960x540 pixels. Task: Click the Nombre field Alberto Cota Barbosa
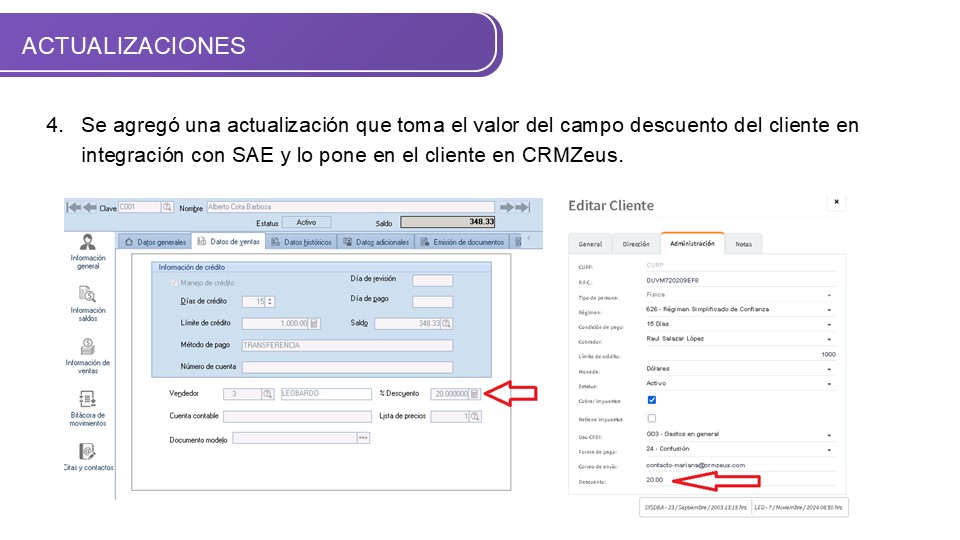pos(350,207)
